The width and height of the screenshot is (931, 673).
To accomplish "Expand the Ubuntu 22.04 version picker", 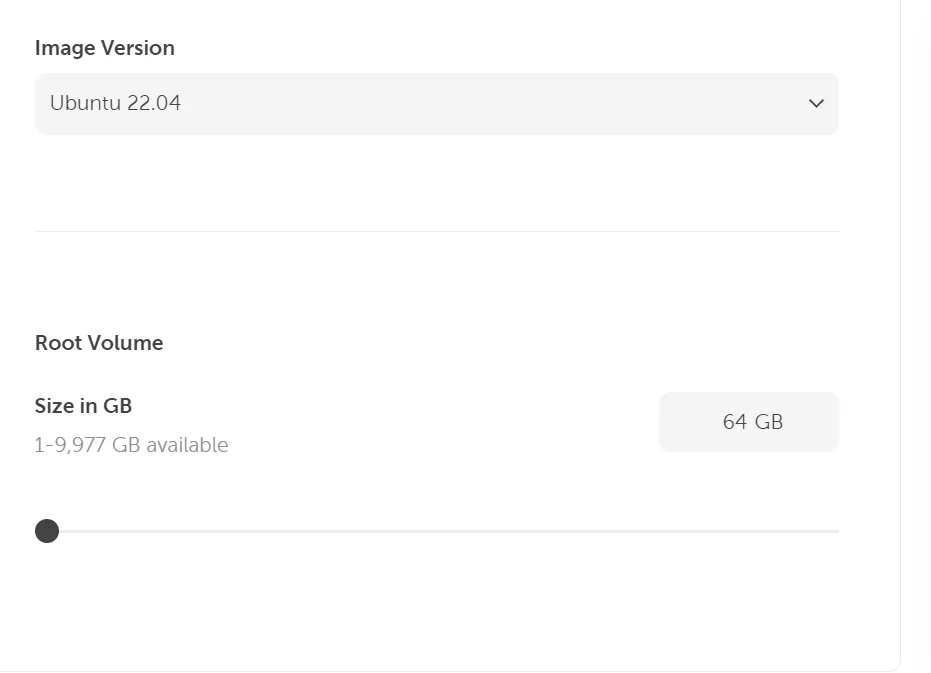I will pos(436,103).
